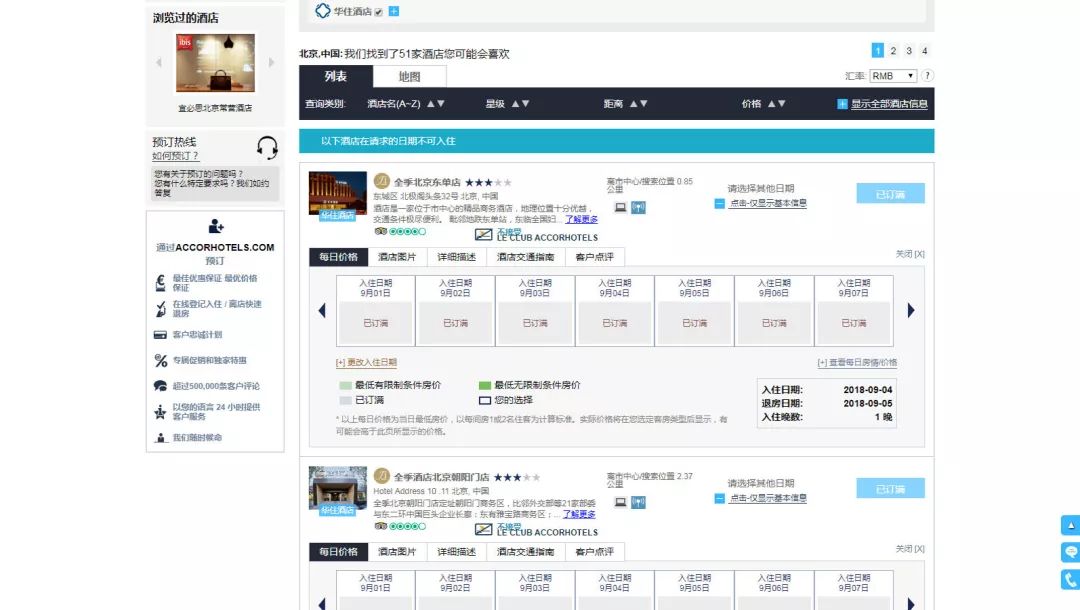Click the back-to-top floating arrow button

point(1070,525)
